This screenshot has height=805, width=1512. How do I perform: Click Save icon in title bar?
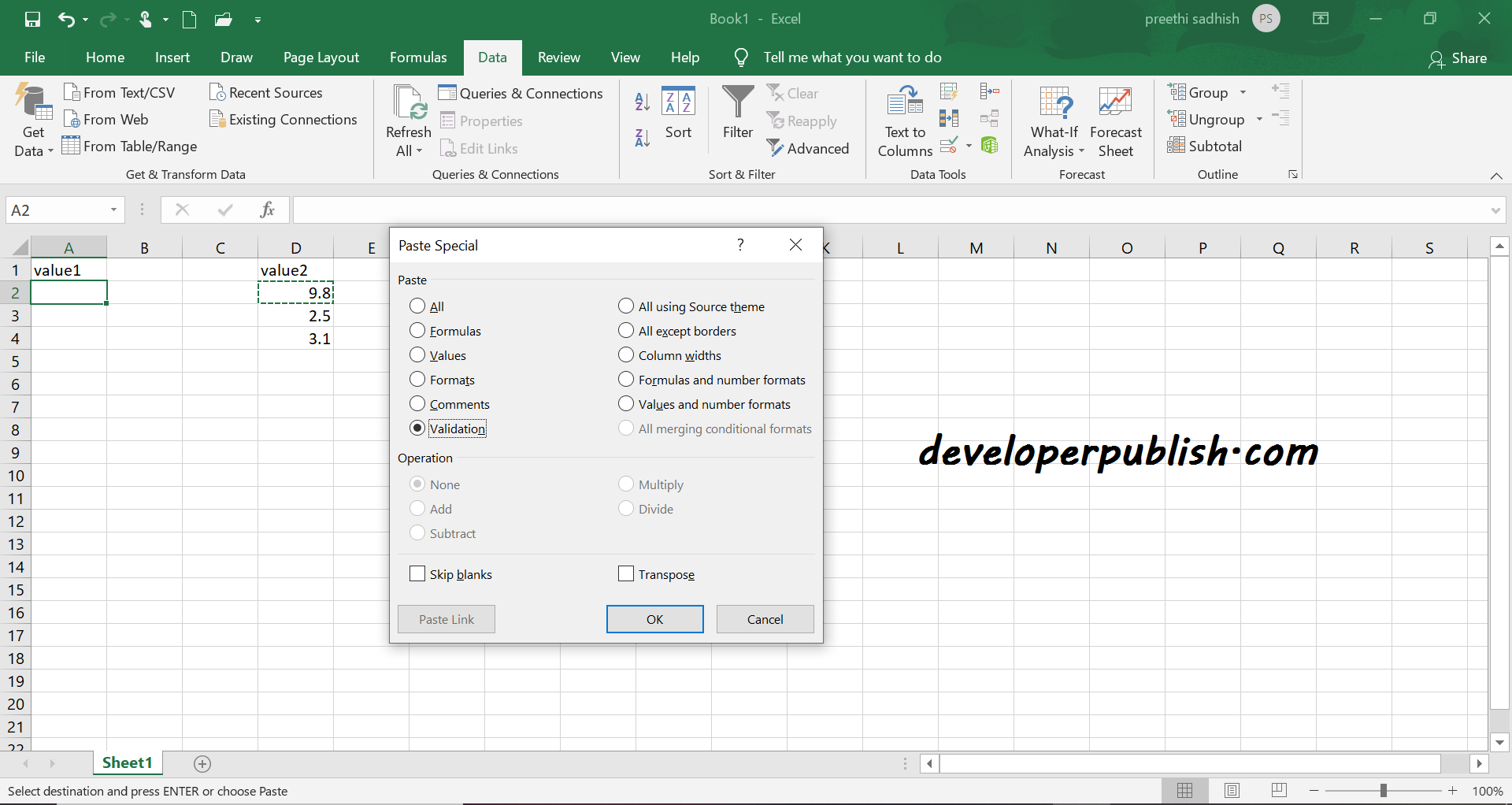point(32,19)
